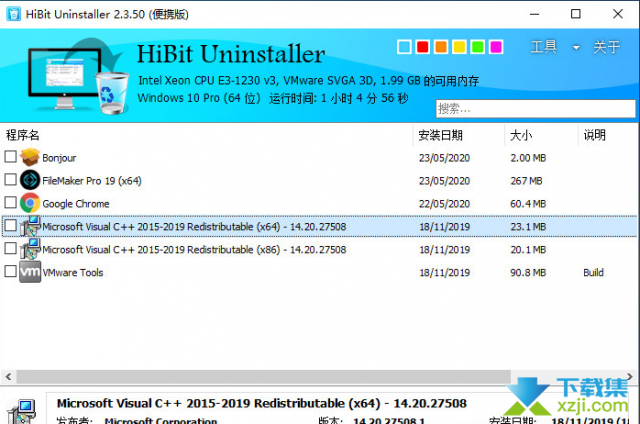Click the Bonjour package icon

[30, 157]
